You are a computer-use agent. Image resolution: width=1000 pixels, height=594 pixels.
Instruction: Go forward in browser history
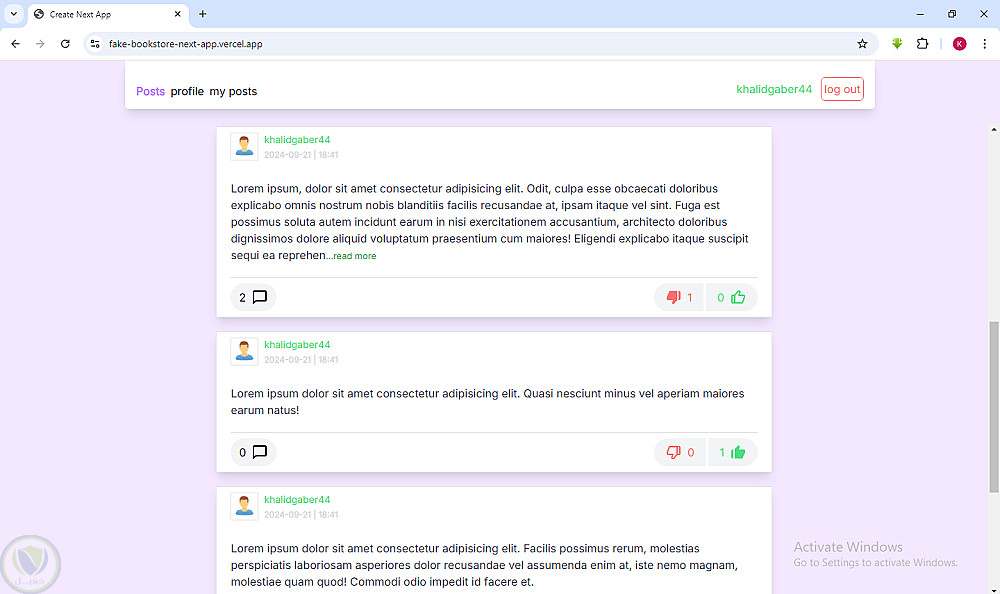click(40, 44)
